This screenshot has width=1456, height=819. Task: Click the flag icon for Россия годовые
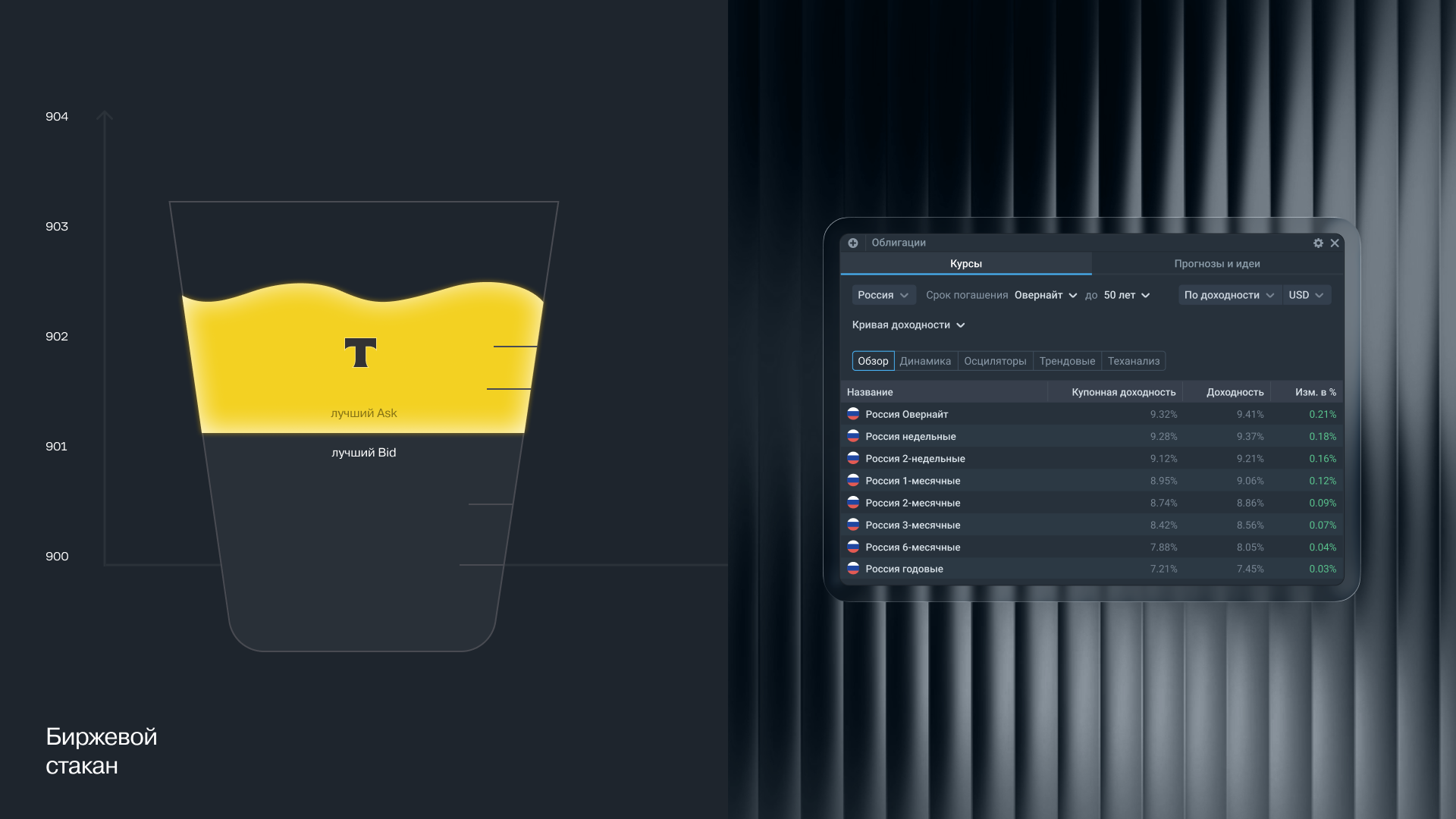click(x=853, y=569)
